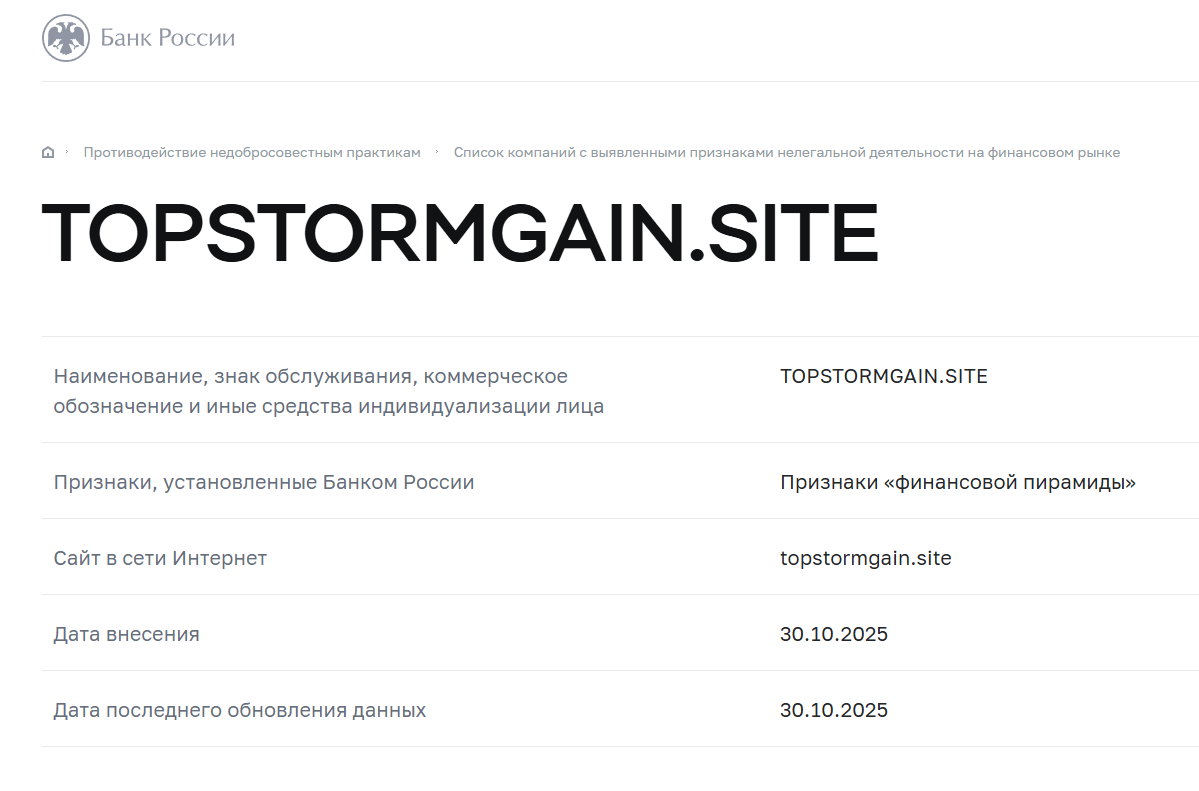Screen dimensions: 1199x791
Task: Click the lowercase topstormgain.site website value
Action: (x=865, y=558)
